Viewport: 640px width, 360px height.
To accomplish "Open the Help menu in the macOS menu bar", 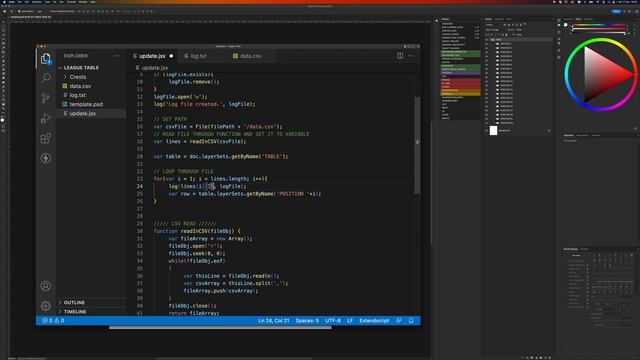I will (93, 2).
